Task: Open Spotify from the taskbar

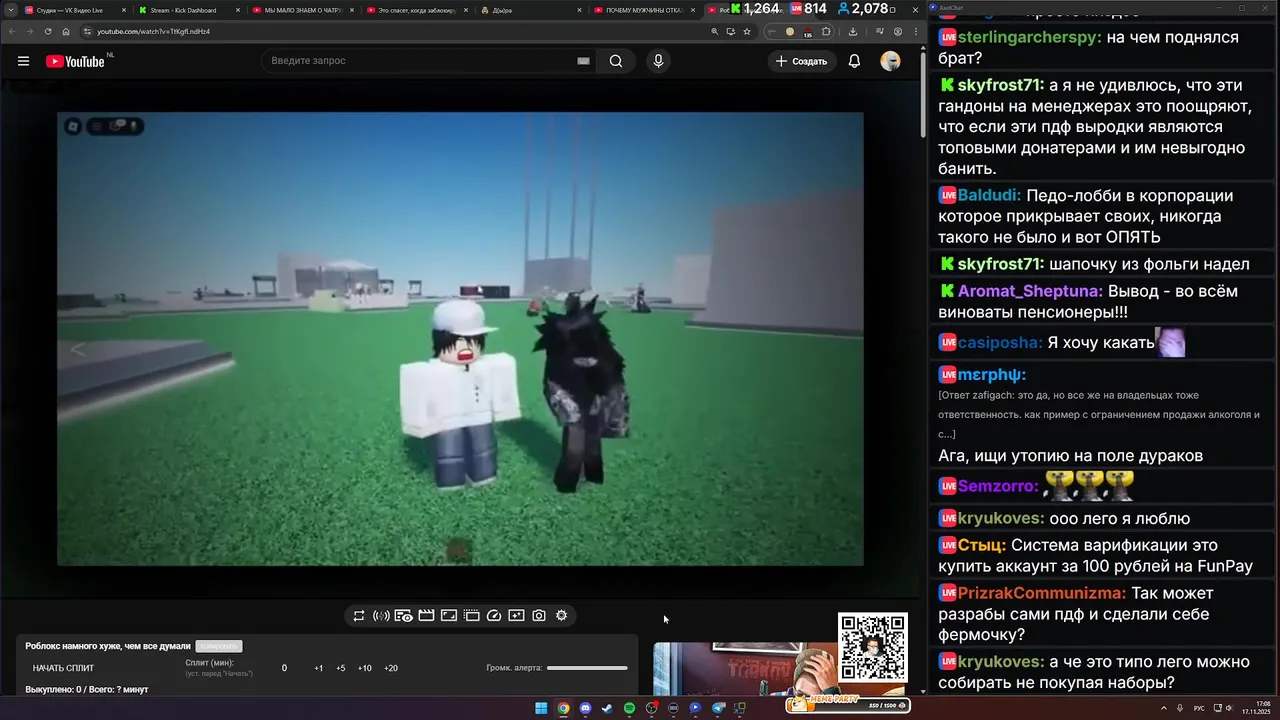Action: (629, 708)
